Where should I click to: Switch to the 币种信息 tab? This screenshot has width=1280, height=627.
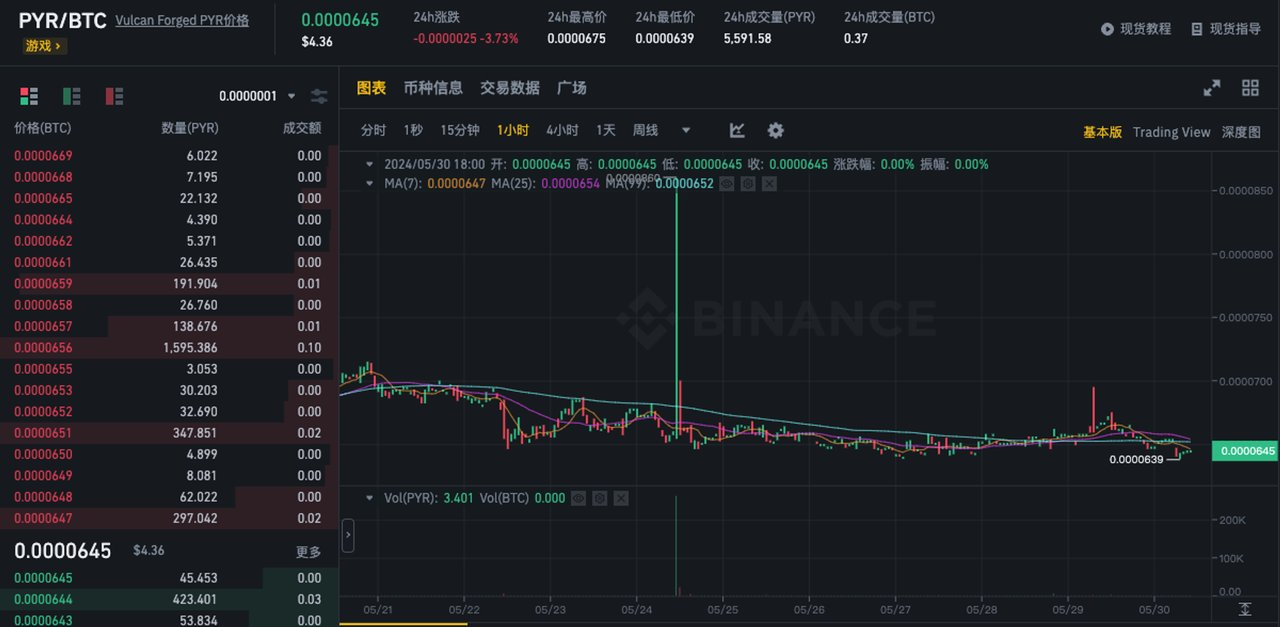pyautogui.click(x=433, y=88)
